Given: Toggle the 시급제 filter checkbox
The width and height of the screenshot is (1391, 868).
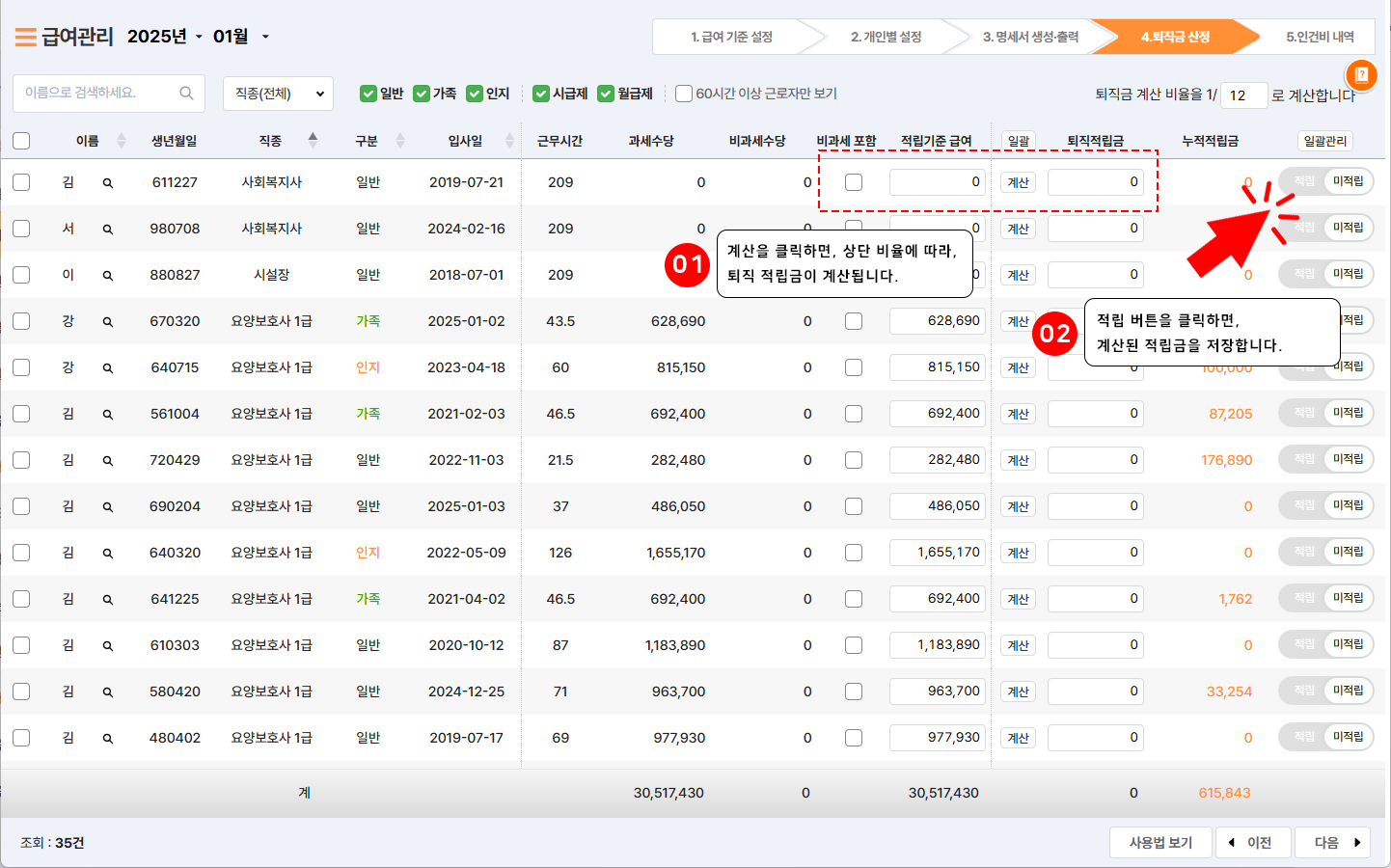Looking at the screenshot, I should [x=541, y=94].
